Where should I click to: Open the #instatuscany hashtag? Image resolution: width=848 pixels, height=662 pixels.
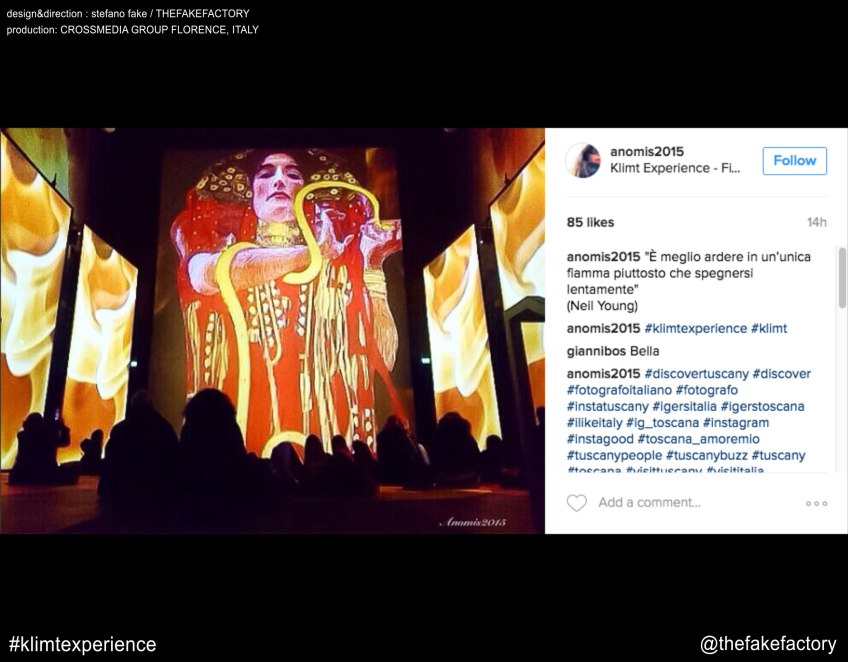[607, 407]
